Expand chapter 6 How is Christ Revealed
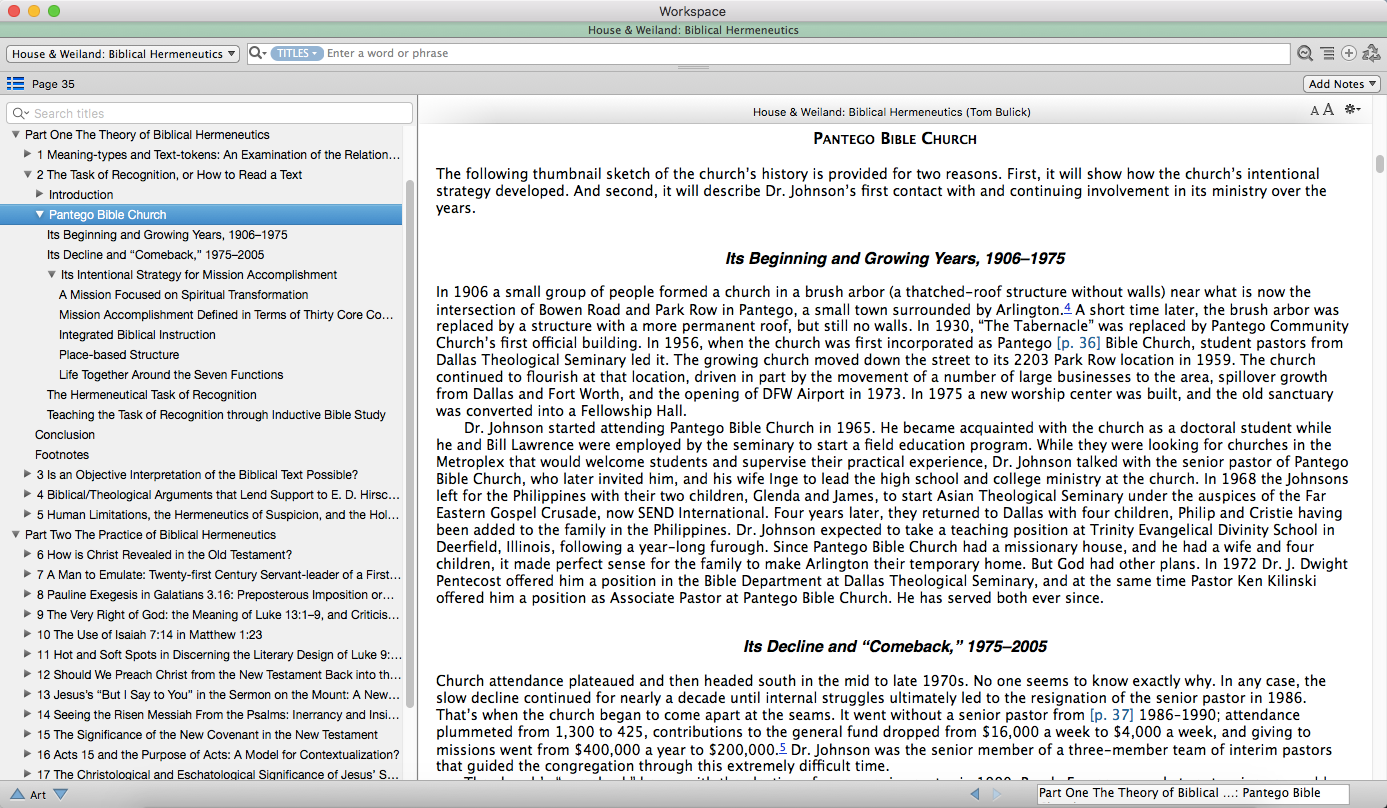This screenshot has width=1387, height=808. tap(28, 555)
